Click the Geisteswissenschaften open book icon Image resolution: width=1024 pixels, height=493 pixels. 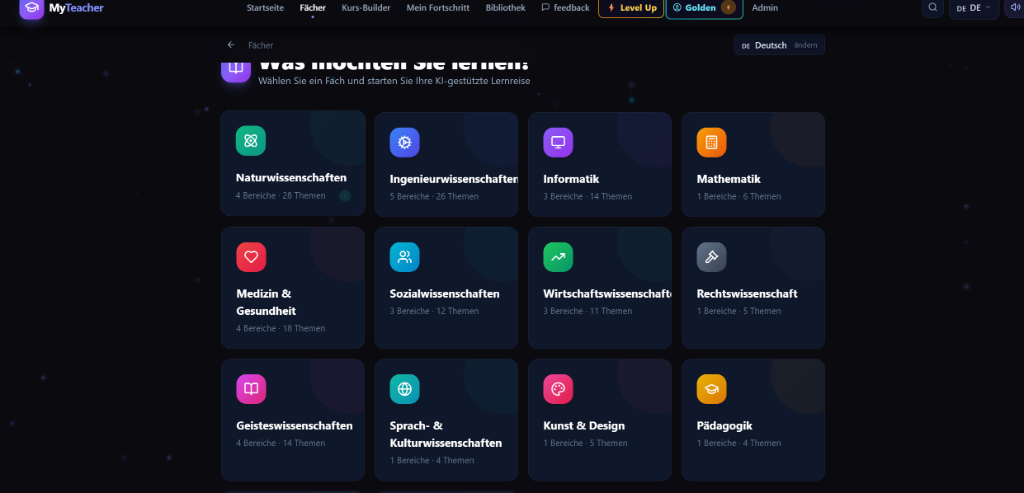click(251, 389)
